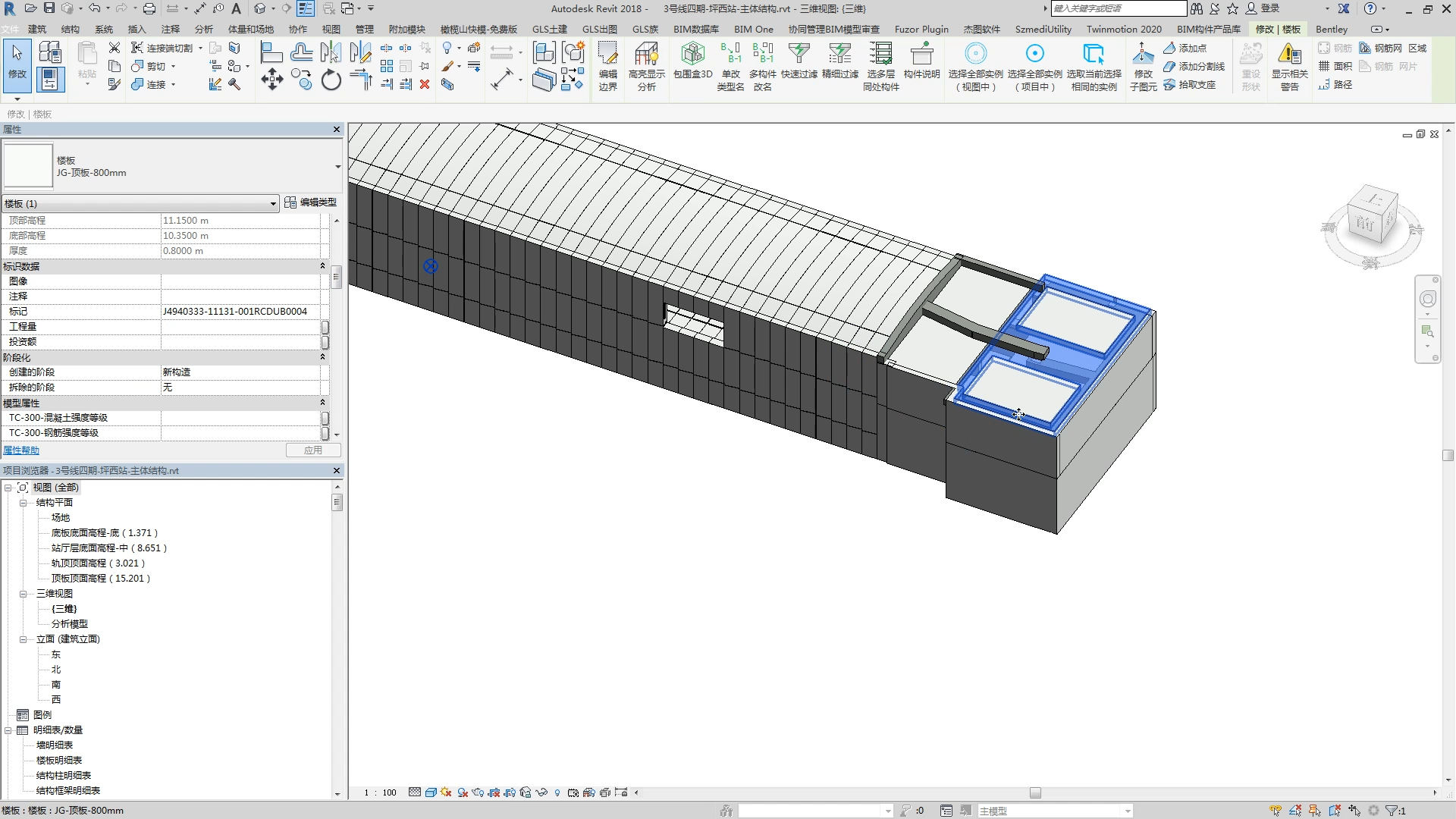Toggle Reveal Hidden Elements lightbulb

click(x=557, y=792)
